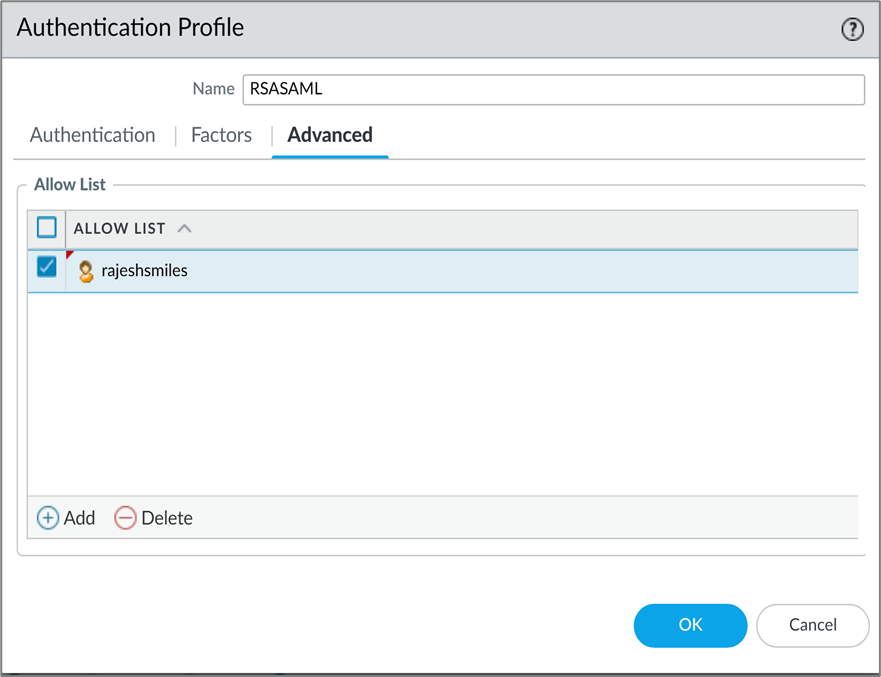Click the user icon beside rajeshsmiles
The image size is (881, 677).
(x=86, y=271)
